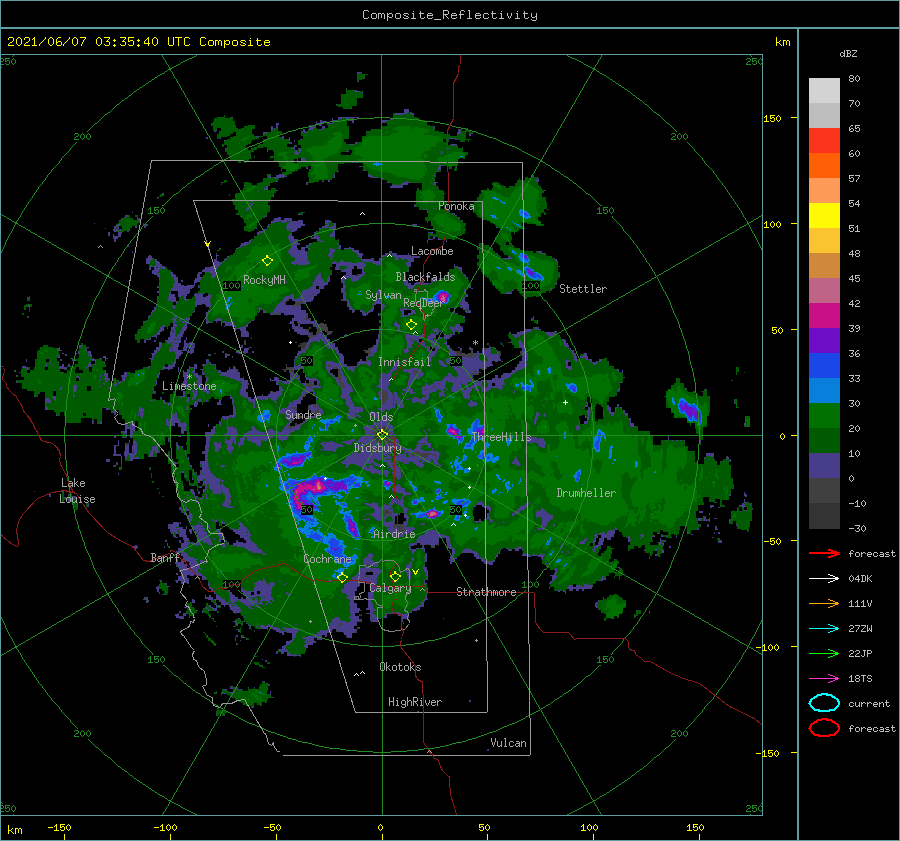This screenshot has width=900, height=841.
Task: Click the Lacombe city label
Action: tap(432, 251)
